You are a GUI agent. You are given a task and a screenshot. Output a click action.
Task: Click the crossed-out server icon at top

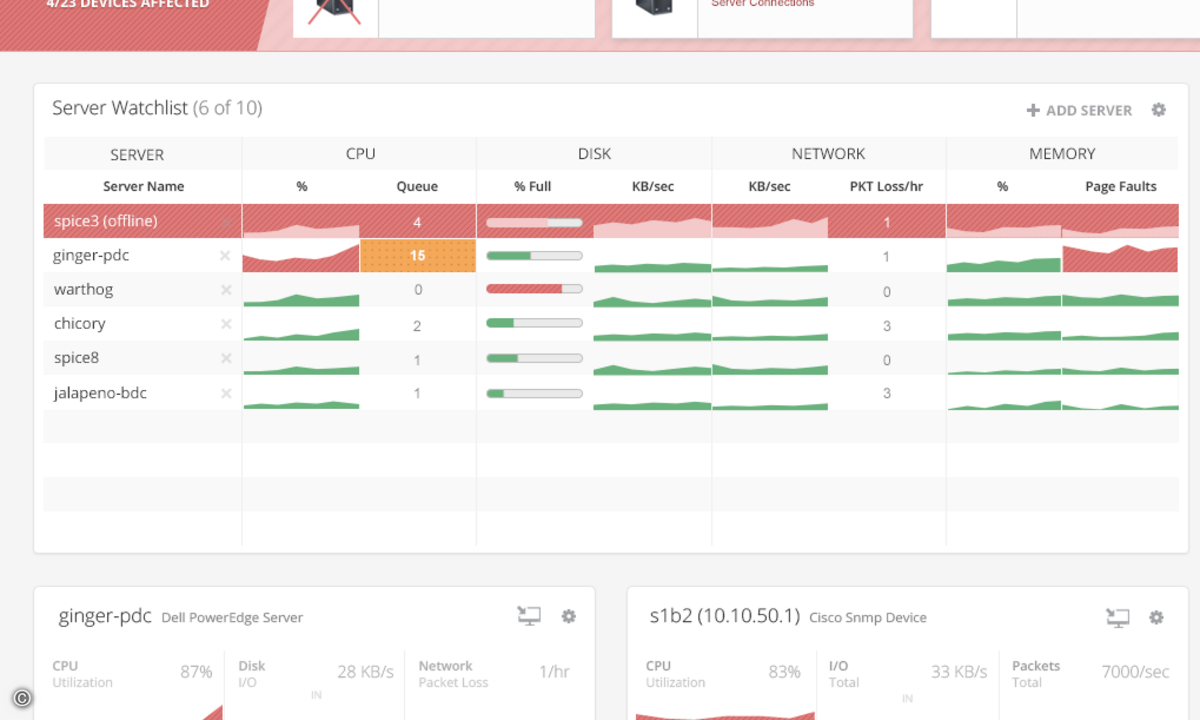(334, 12)
